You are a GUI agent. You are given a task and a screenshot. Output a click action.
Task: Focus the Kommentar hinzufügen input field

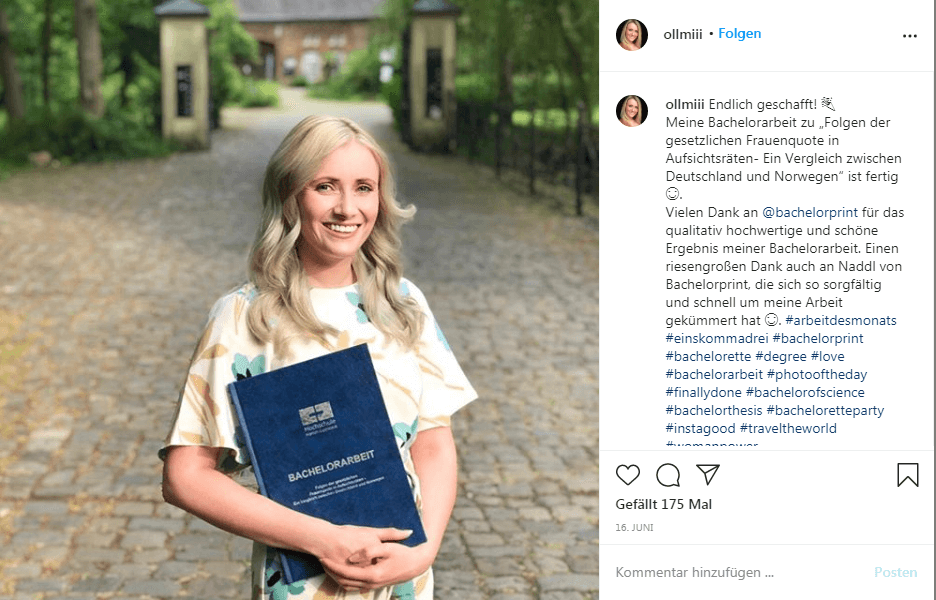tap(740, 573)
